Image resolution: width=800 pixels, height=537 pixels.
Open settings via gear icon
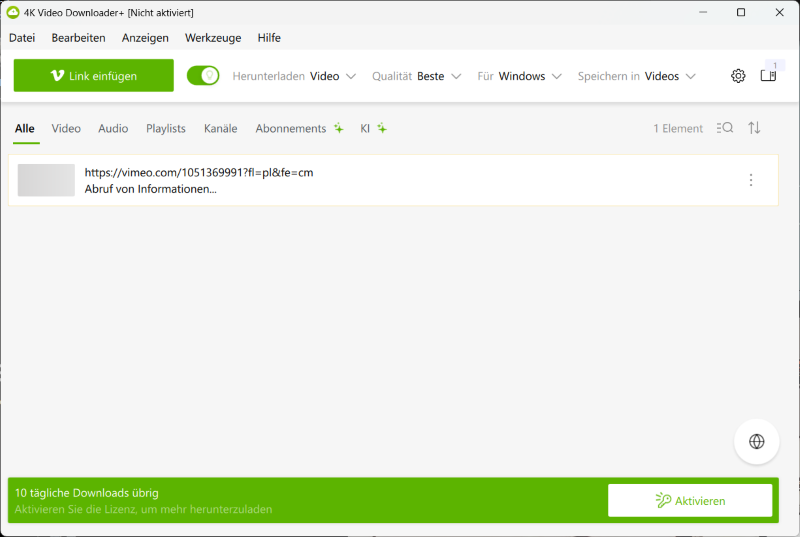coord(738,76)
